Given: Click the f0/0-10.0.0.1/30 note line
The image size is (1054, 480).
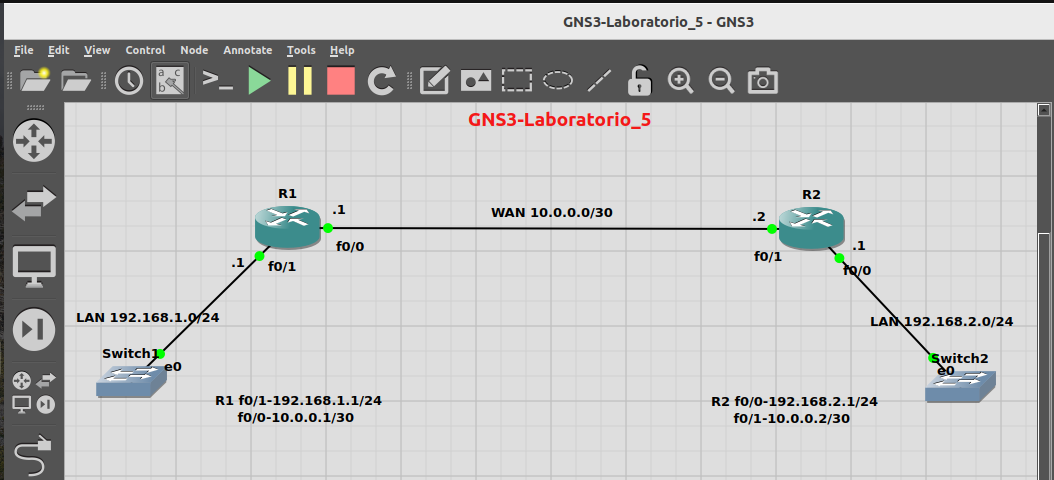Looking at the screenshot, I should tap(296, 417).
